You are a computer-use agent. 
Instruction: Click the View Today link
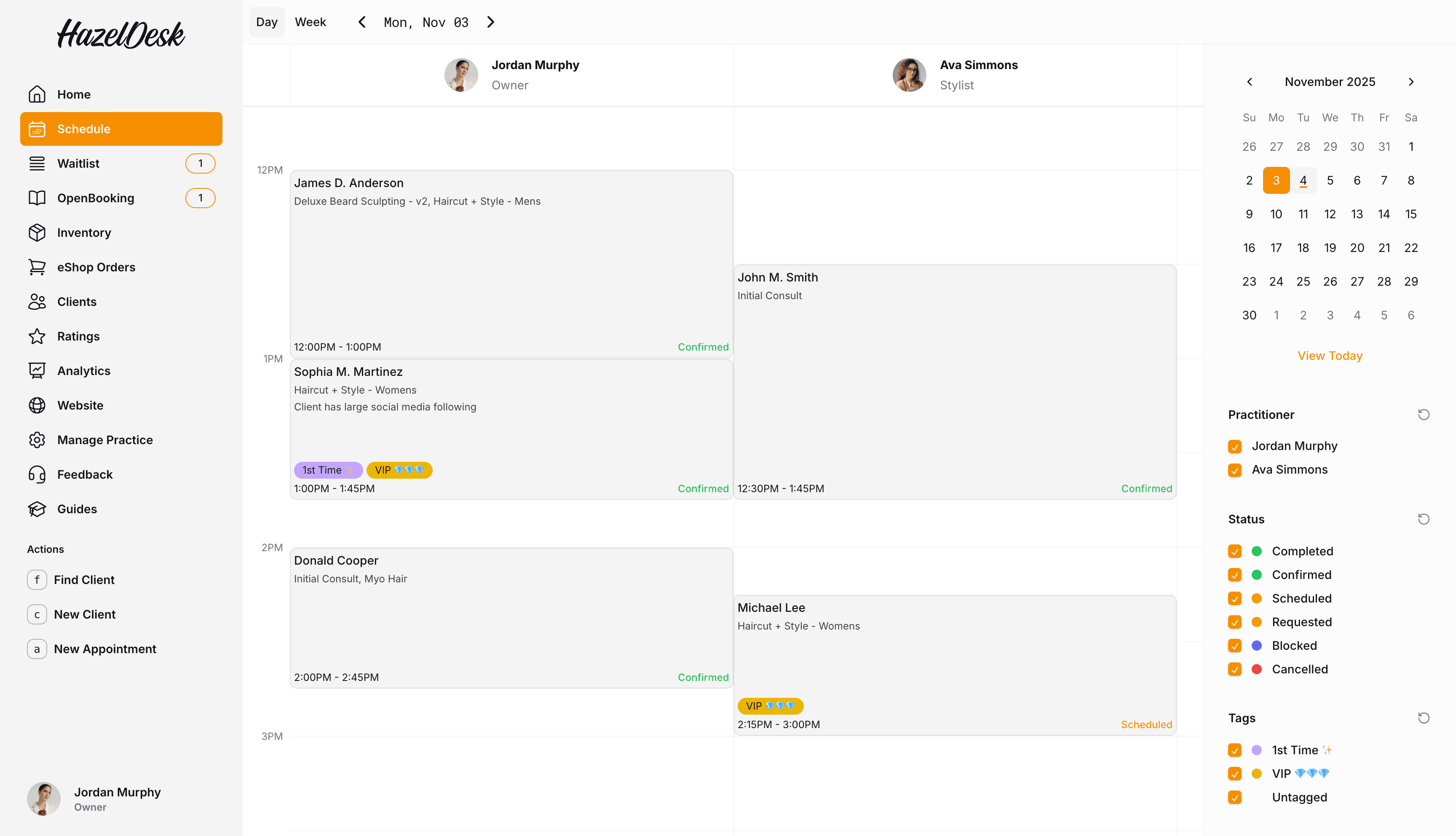pos(1330,355)
